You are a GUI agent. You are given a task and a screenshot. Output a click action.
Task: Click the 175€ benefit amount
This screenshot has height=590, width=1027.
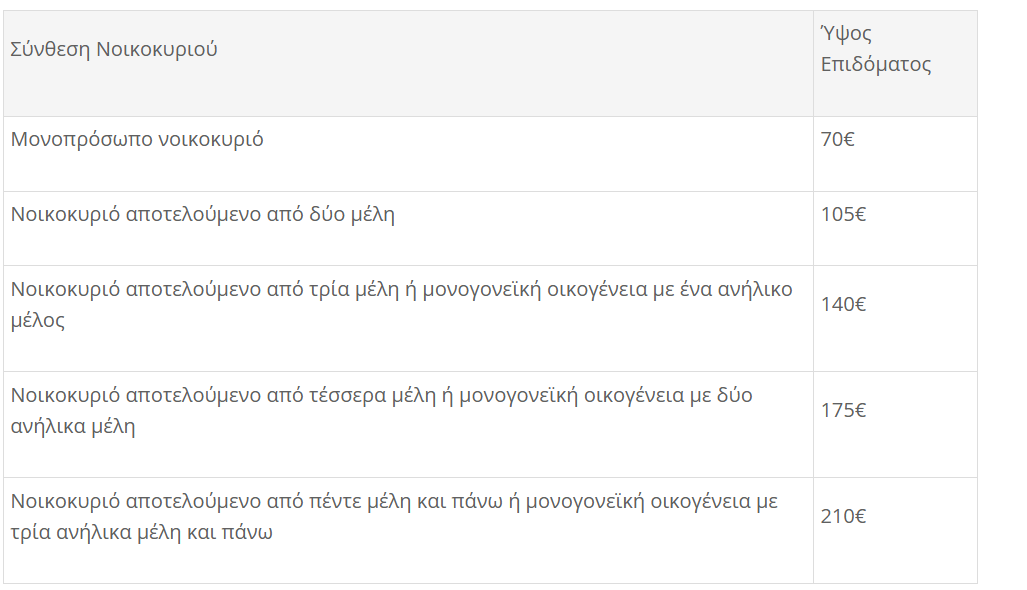tap(843, 410)
